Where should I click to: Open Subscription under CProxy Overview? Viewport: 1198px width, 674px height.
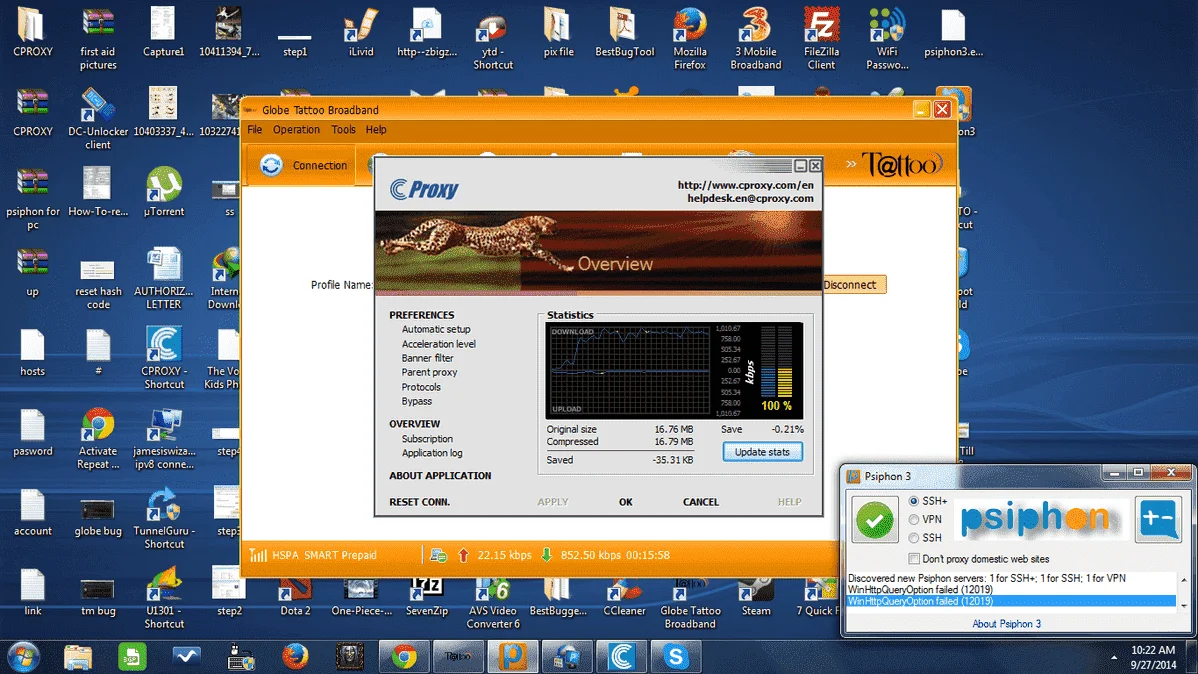pos(427,439)
